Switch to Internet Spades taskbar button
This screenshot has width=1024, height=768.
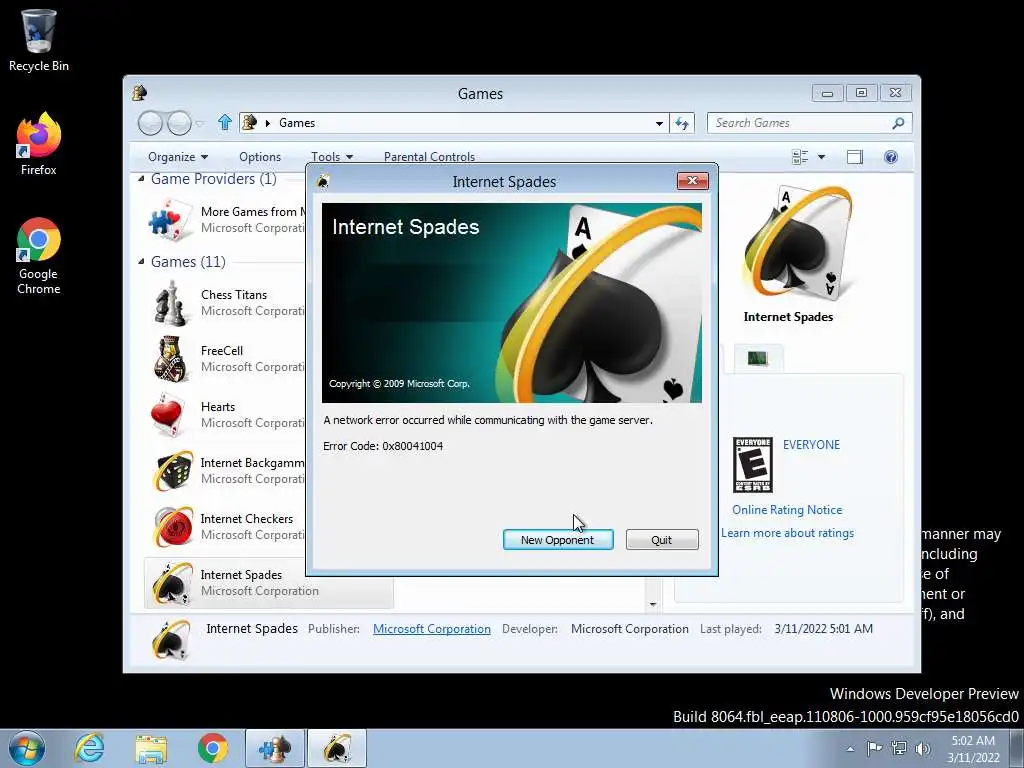[x=337, y=748]
